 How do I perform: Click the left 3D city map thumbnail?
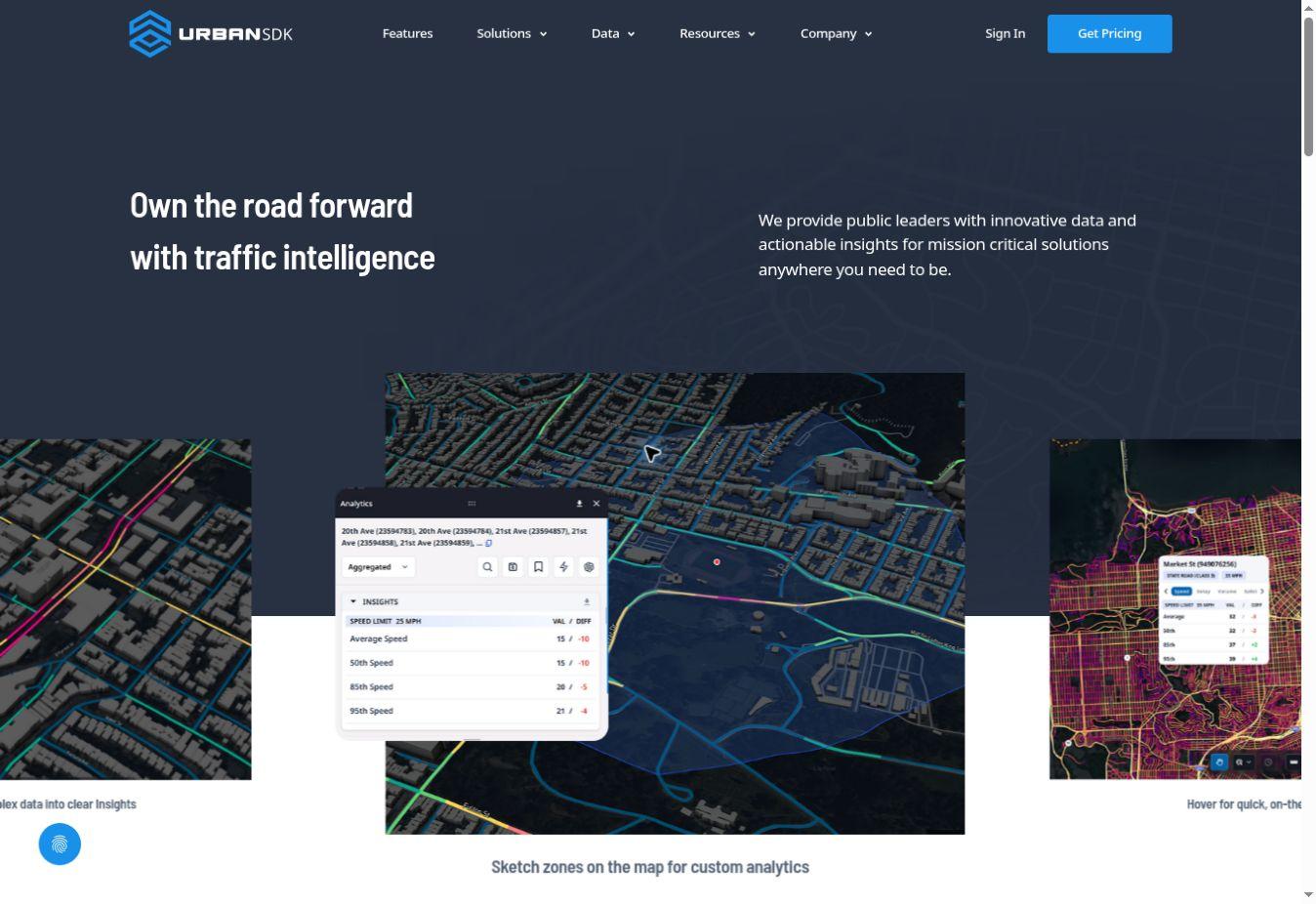tap(125, 609)
